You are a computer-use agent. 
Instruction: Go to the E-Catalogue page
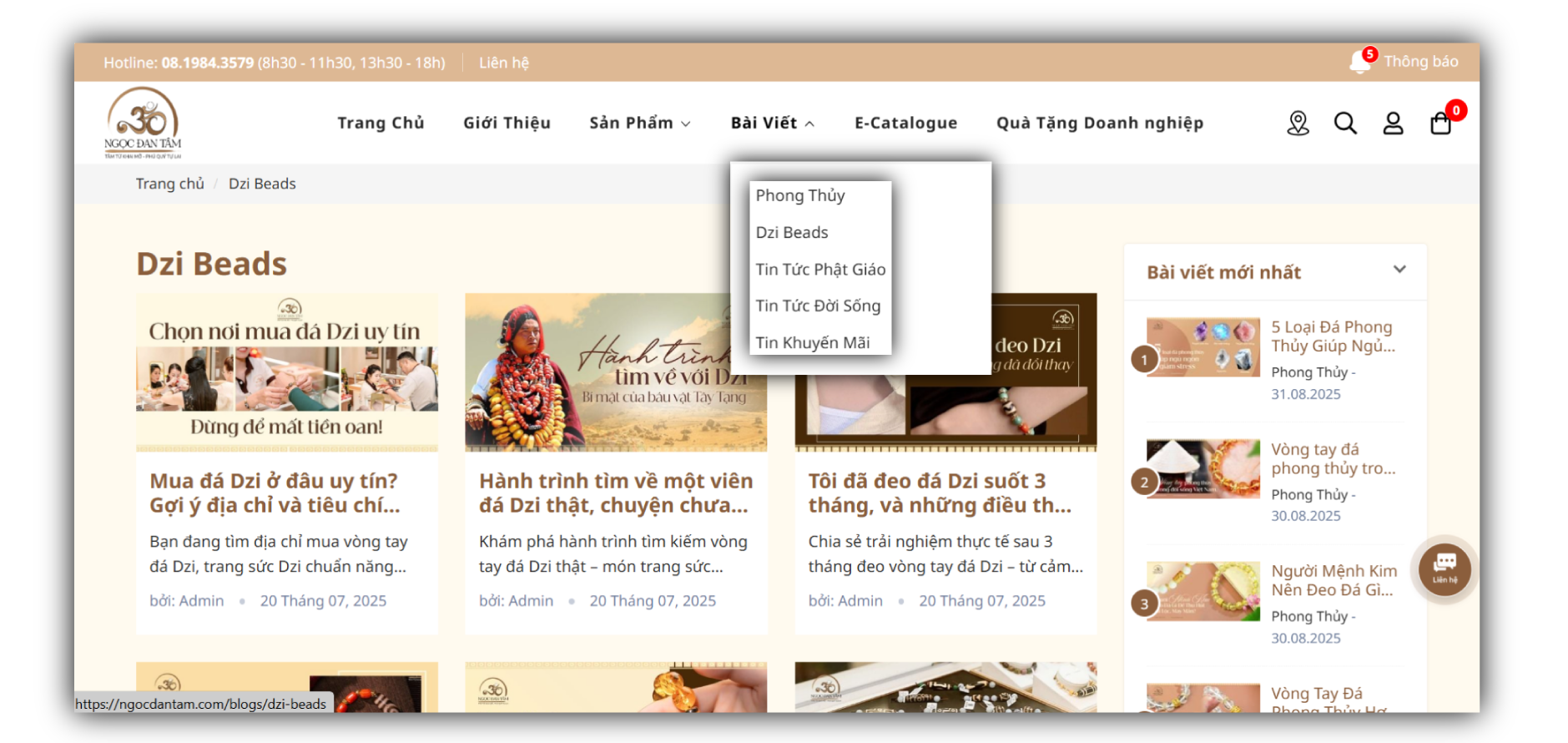point(905,123)
